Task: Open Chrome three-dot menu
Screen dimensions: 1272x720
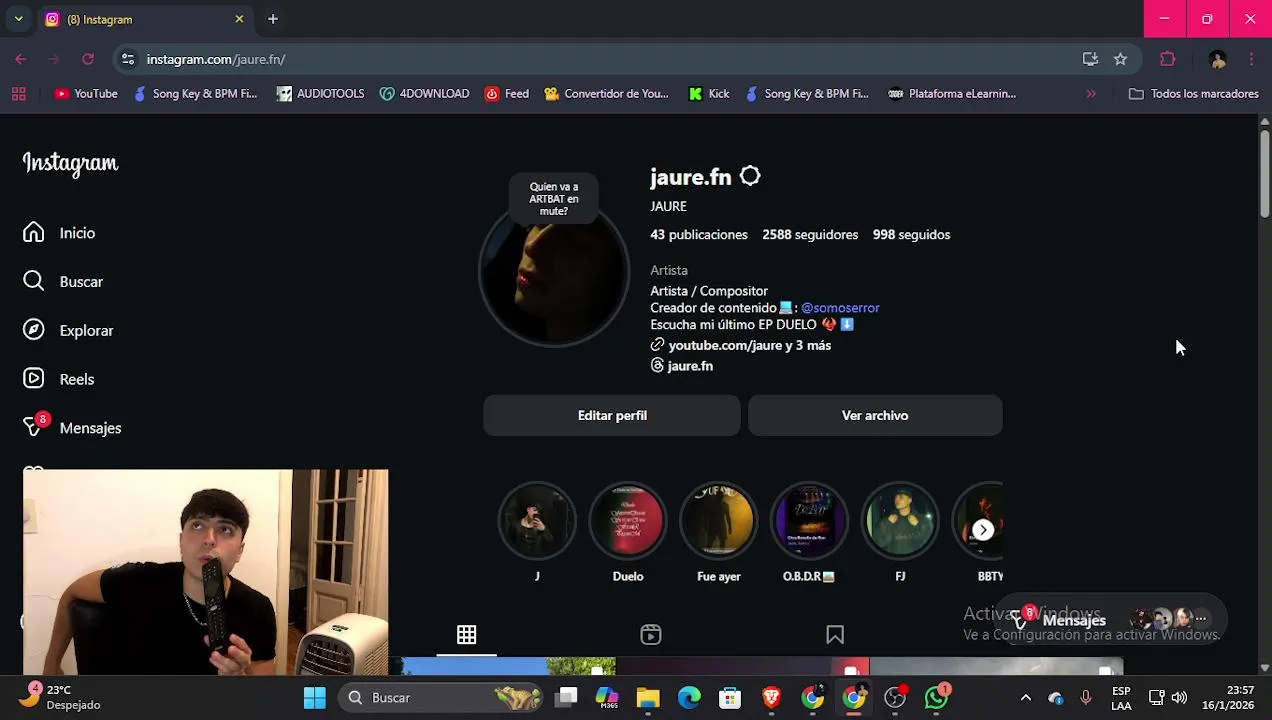Action: pos(1251,59)
